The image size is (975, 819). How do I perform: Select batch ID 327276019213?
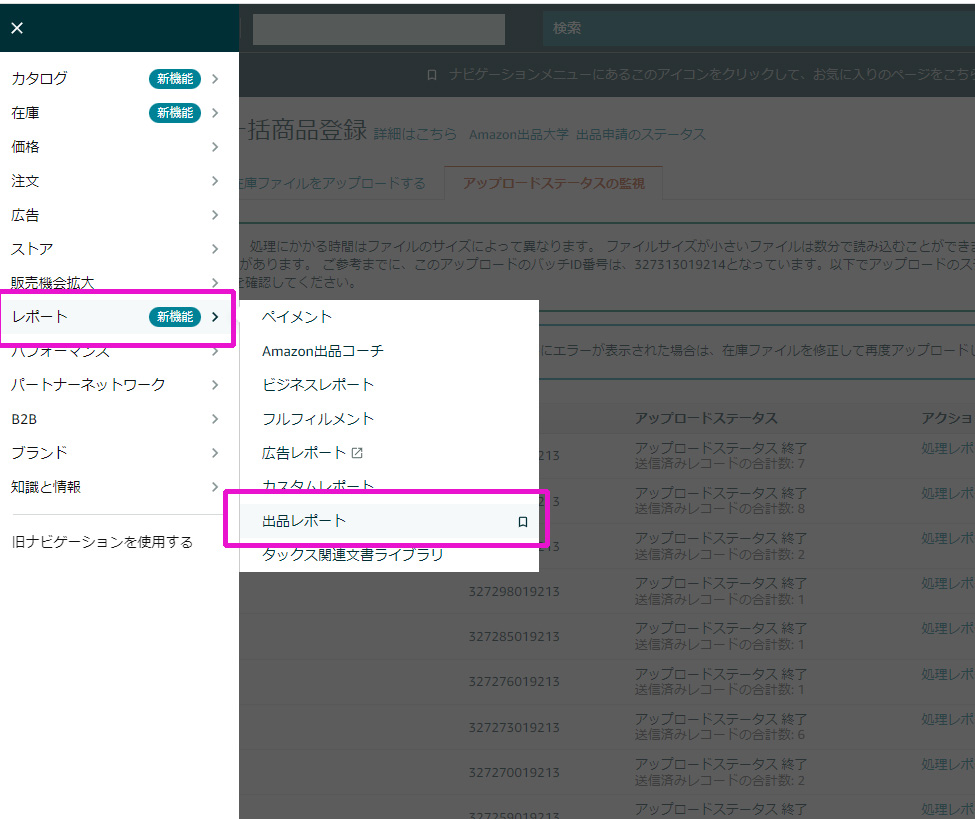pyautogui.click(x=514, y=682)
